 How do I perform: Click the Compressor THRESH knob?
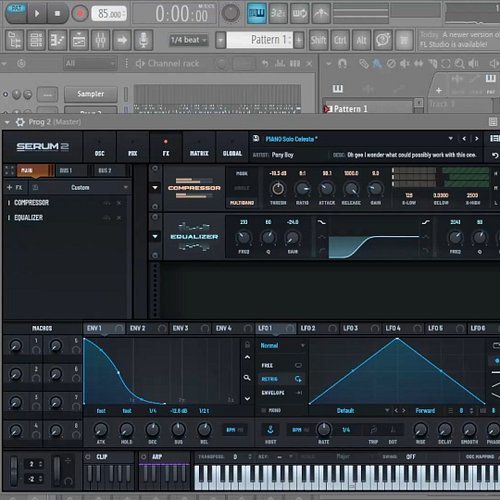[x=278, y=189]
